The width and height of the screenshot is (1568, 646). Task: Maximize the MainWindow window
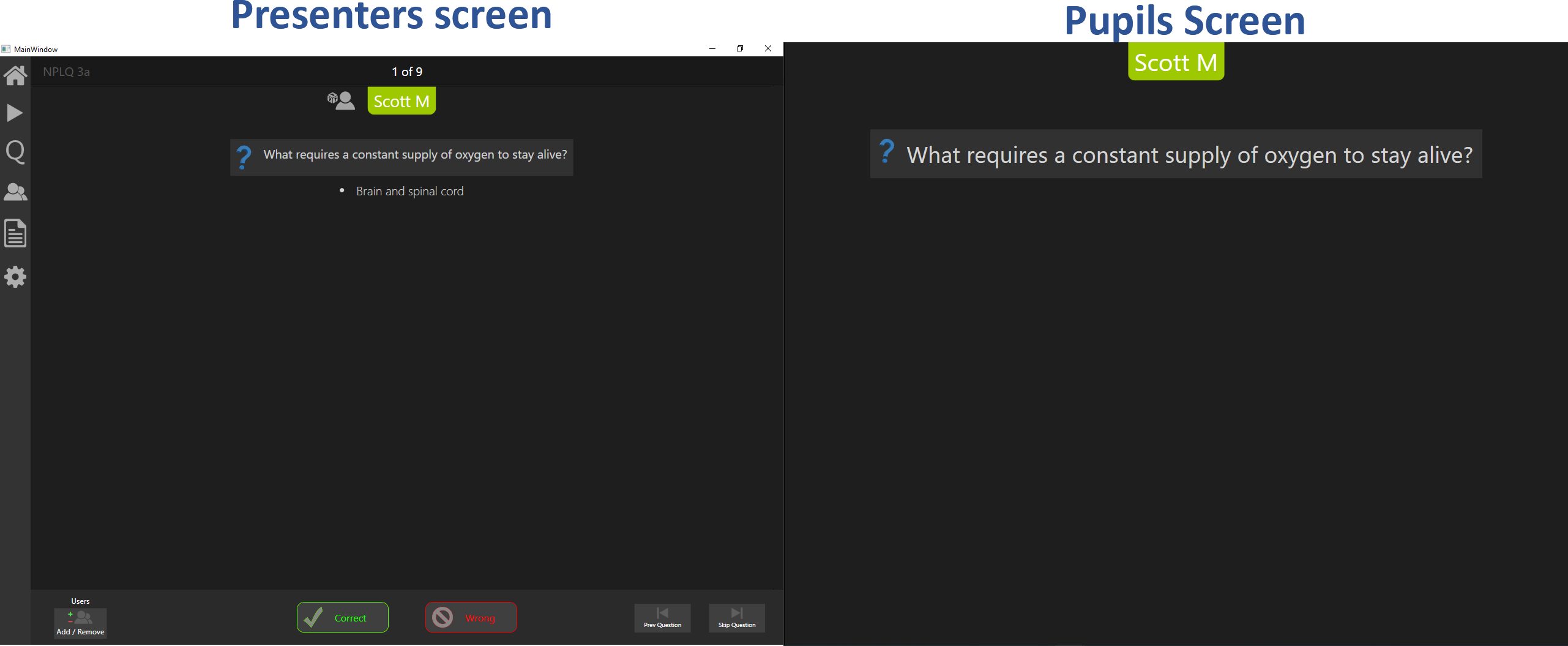(x=740, y=48)
